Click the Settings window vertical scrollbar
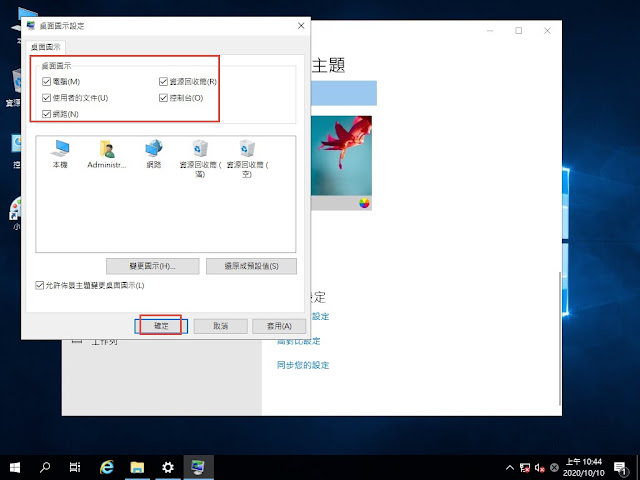The height and width of the screenshot is (480, 640). 560,339
